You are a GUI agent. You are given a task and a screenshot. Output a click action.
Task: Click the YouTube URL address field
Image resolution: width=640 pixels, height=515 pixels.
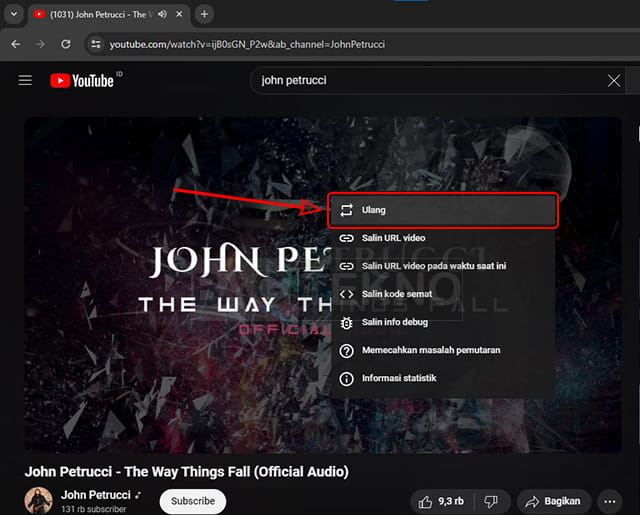pyautogui.click(x=247, y=44)
